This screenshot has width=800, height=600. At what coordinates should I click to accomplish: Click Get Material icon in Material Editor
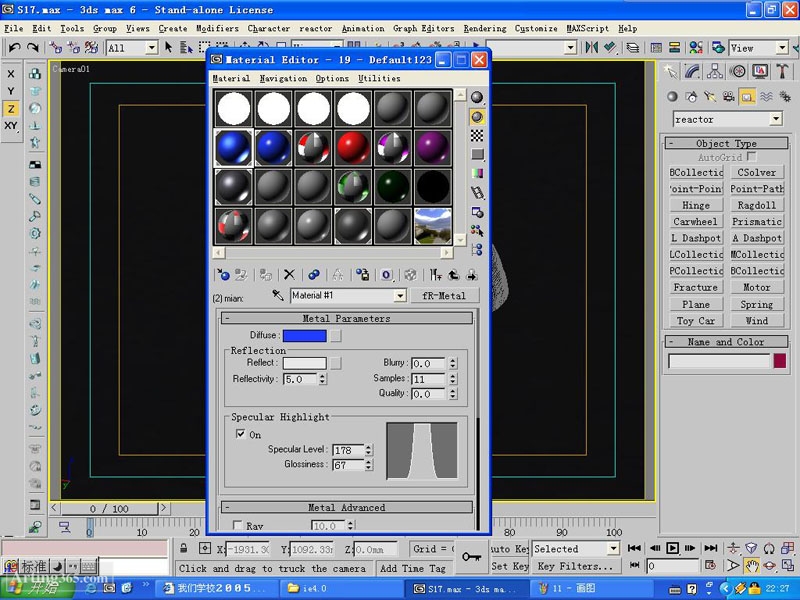[223, 275]
